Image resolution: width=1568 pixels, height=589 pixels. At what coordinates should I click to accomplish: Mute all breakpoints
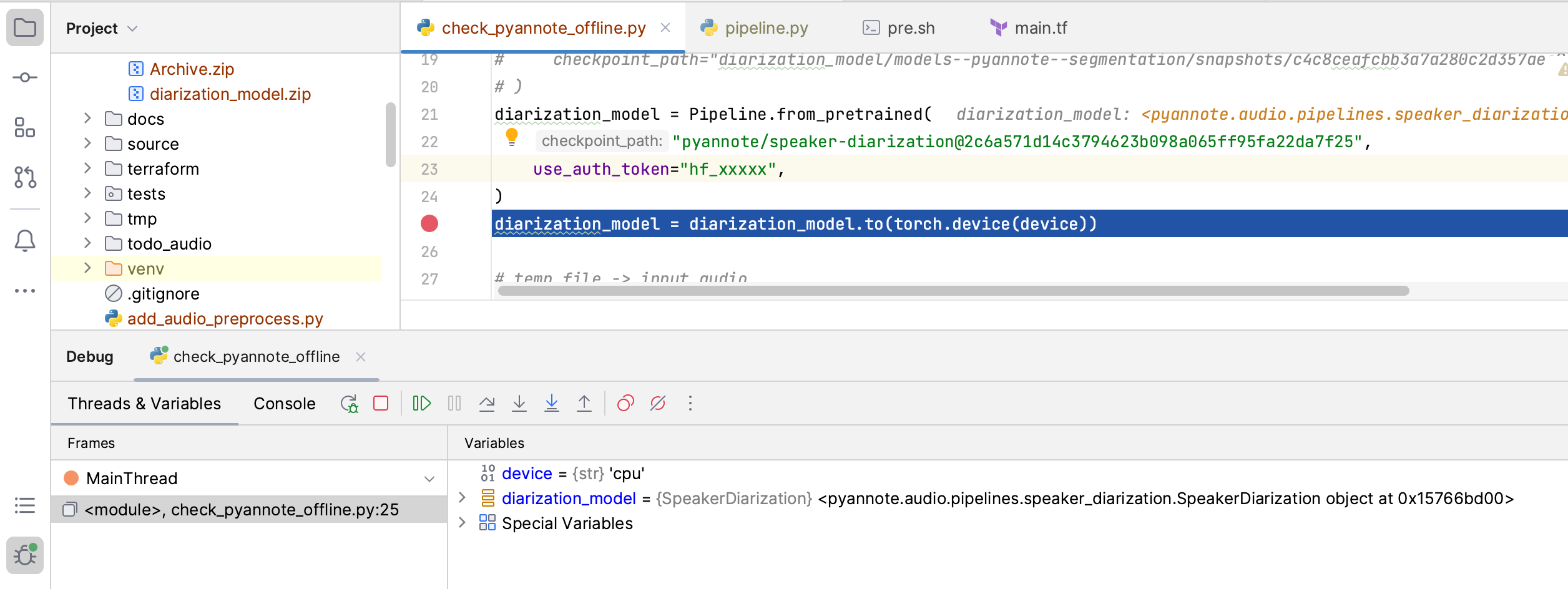tap(657, 404)
